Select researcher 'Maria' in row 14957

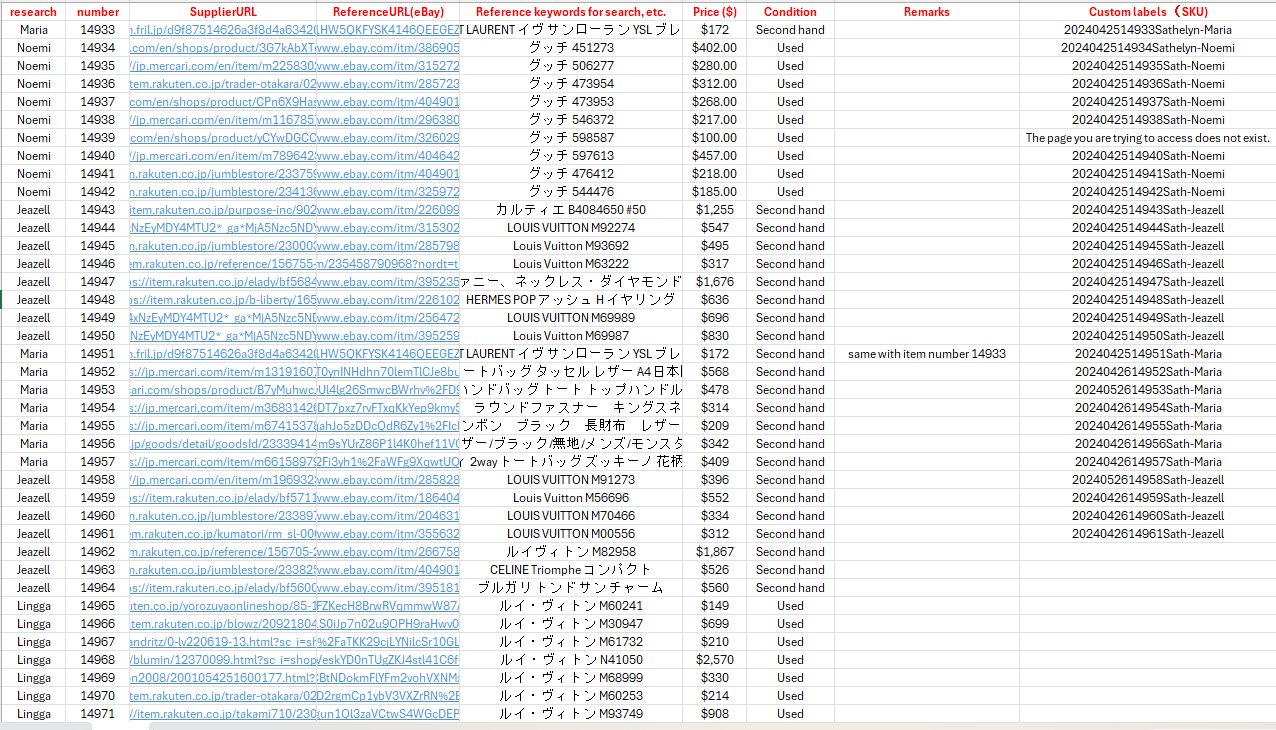pos(34,462)
